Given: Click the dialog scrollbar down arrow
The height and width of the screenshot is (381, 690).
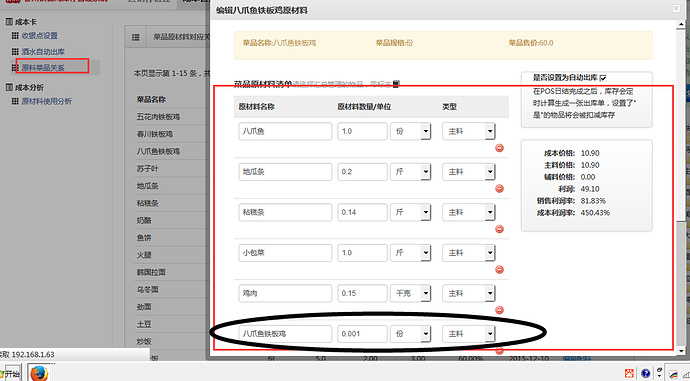Looking at the screenshot, I should point(681,351).
